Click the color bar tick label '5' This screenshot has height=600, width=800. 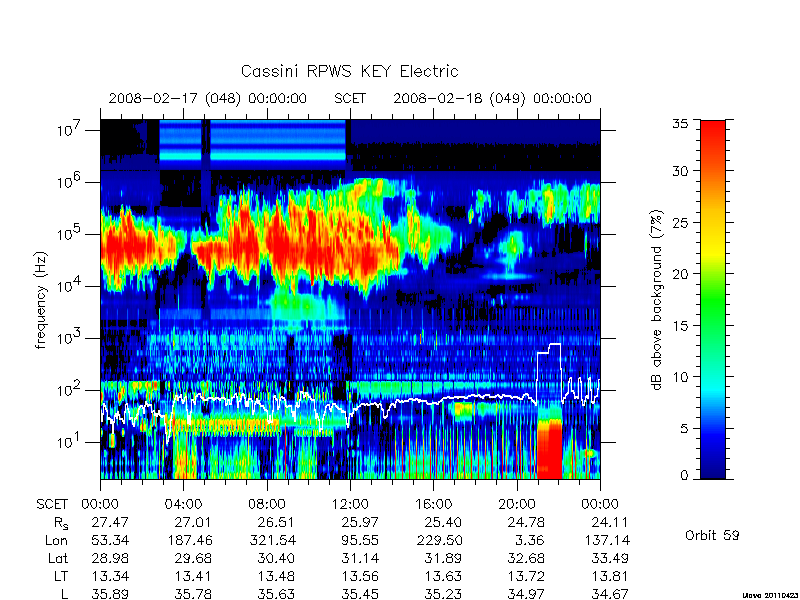pyautogui.click(x=684, y=429)
